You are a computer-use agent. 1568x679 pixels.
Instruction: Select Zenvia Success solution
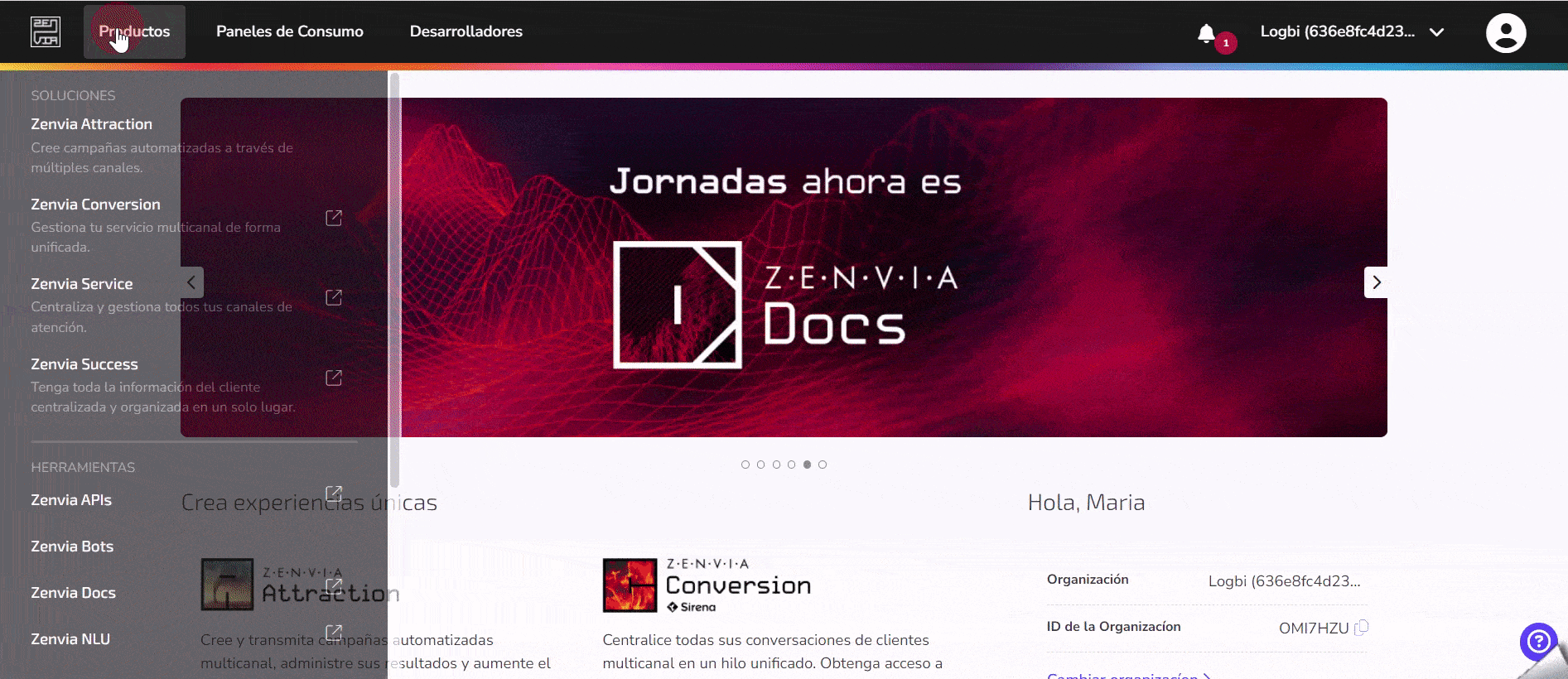click(84, 364)
